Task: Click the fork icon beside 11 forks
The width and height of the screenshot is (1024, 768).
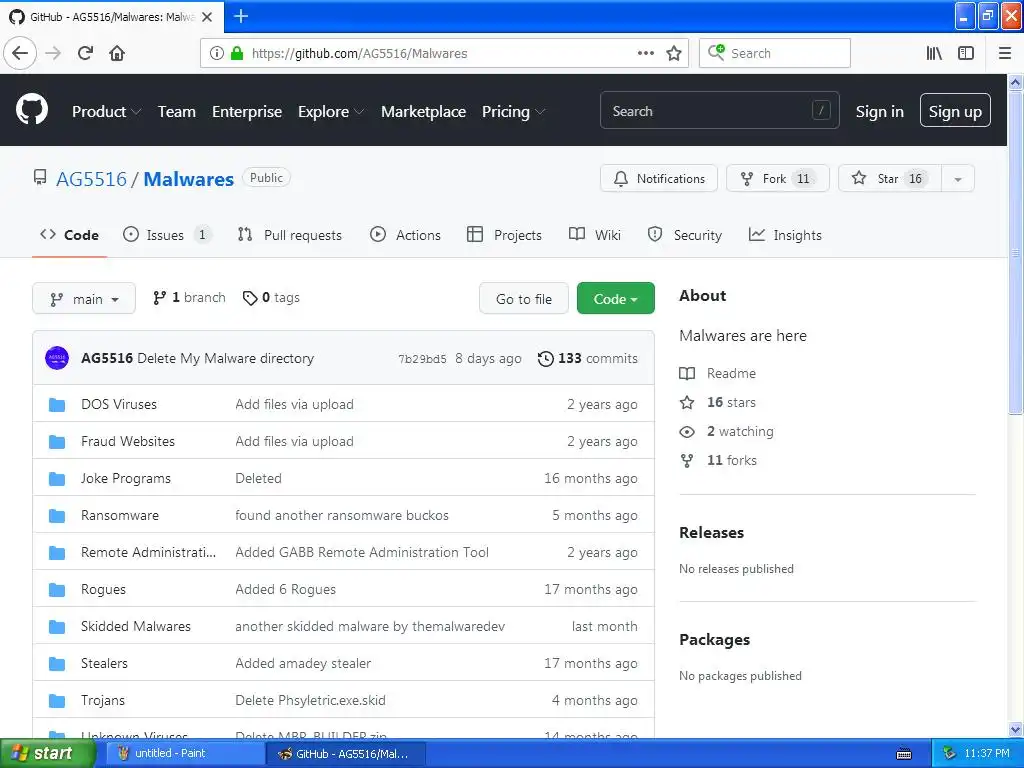Action: [687, 460]
